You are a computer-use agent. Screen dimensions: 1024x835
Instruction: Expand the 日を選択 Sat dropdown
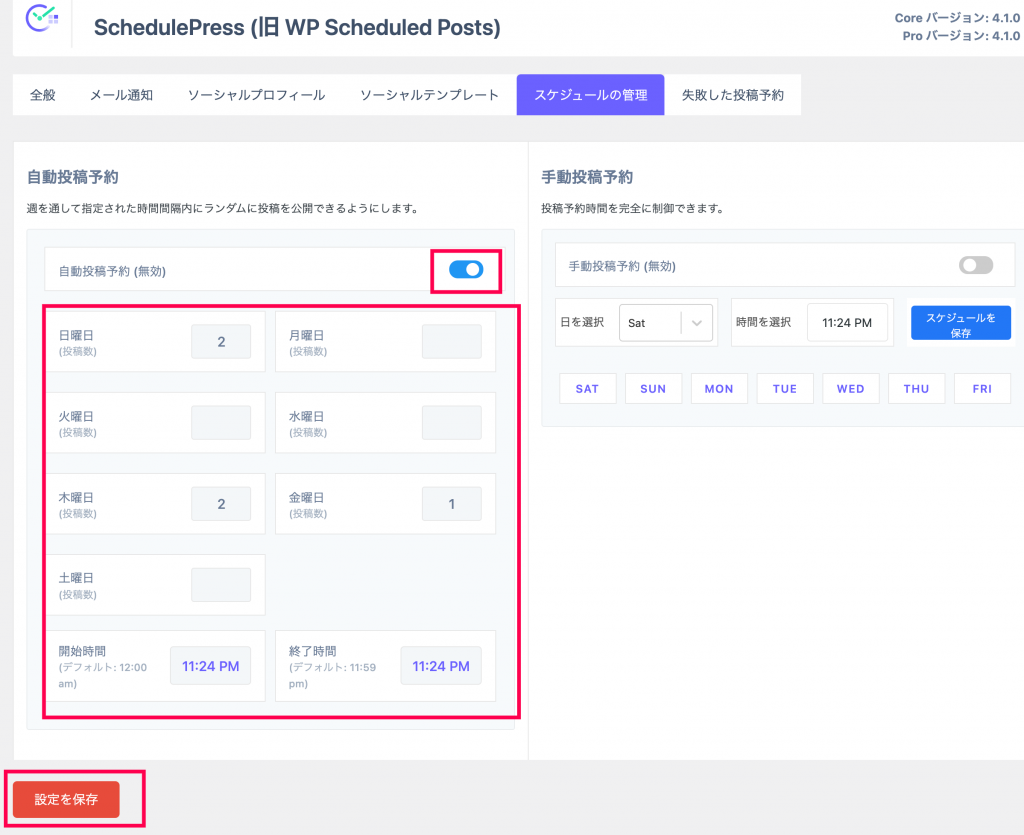pos(665,323)
